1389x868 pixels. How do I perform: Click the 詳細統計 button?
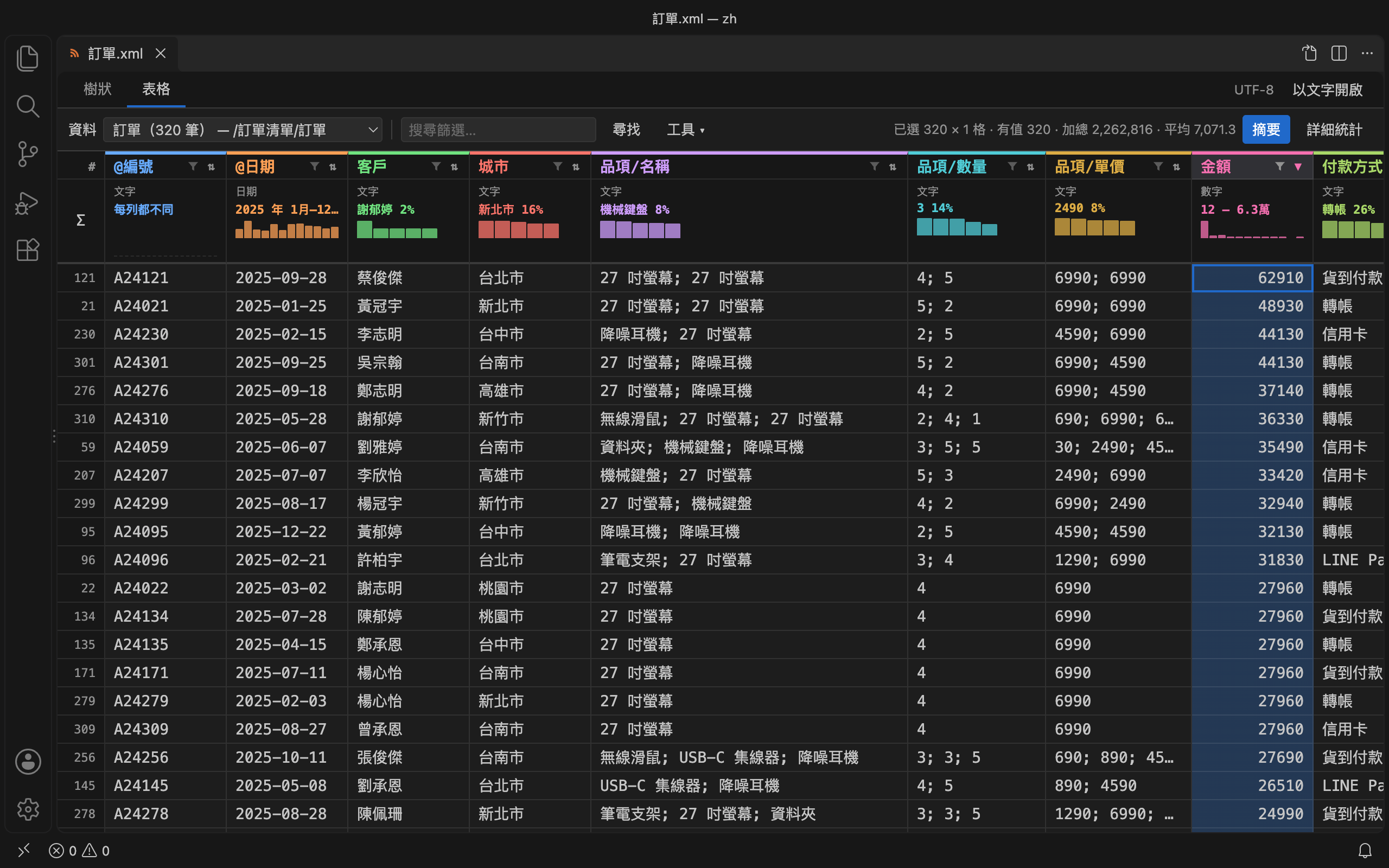1335,130
